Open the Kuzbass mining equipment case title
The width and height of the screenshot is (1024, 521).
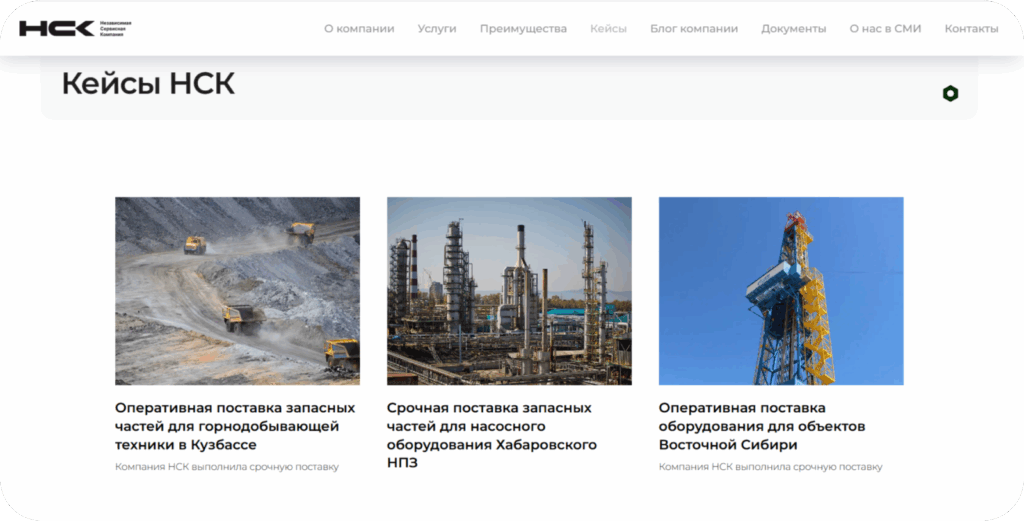(x=235, y=426)
